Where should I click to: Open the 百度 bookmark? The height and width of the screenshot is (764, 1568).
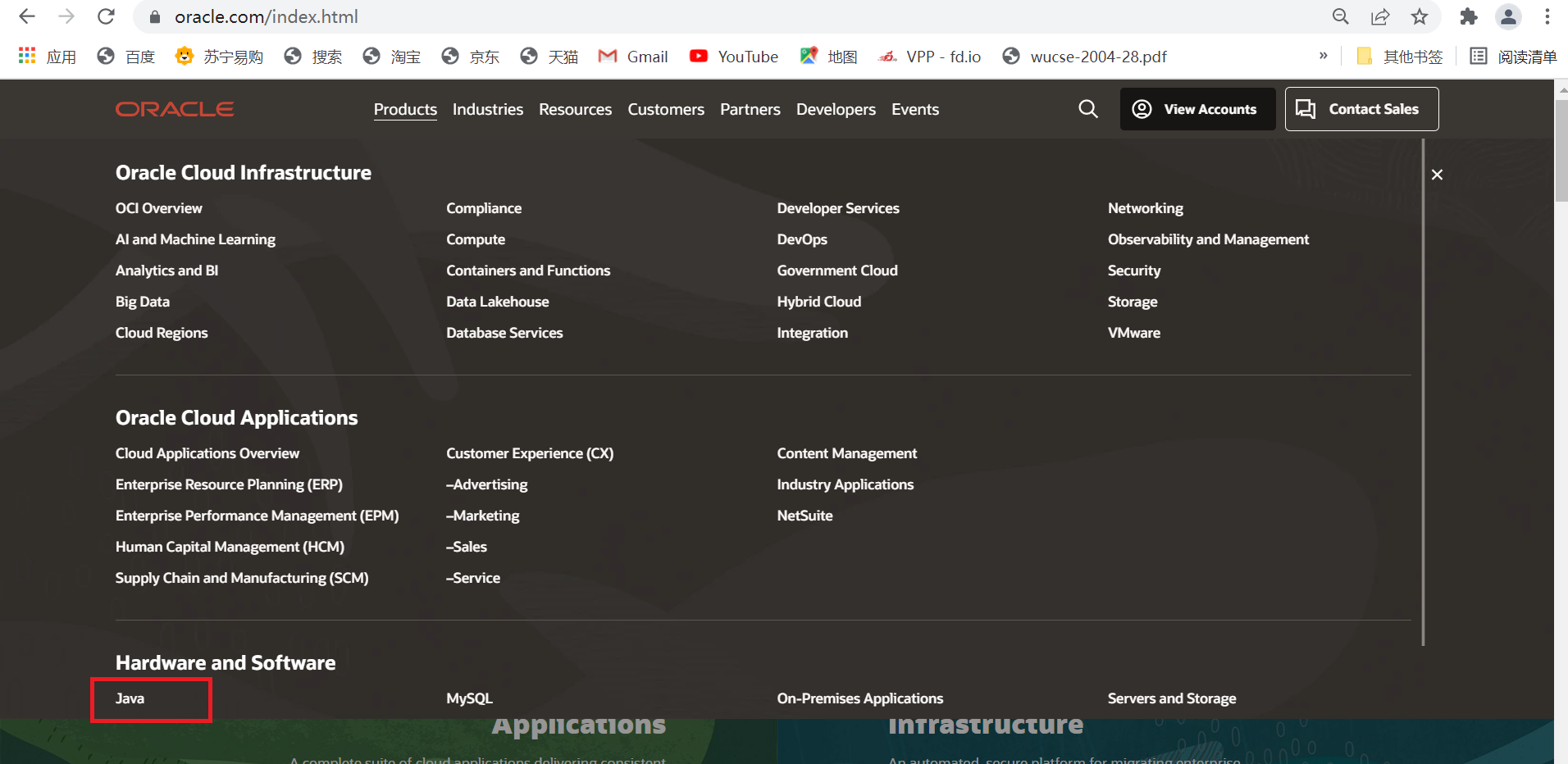126,57
